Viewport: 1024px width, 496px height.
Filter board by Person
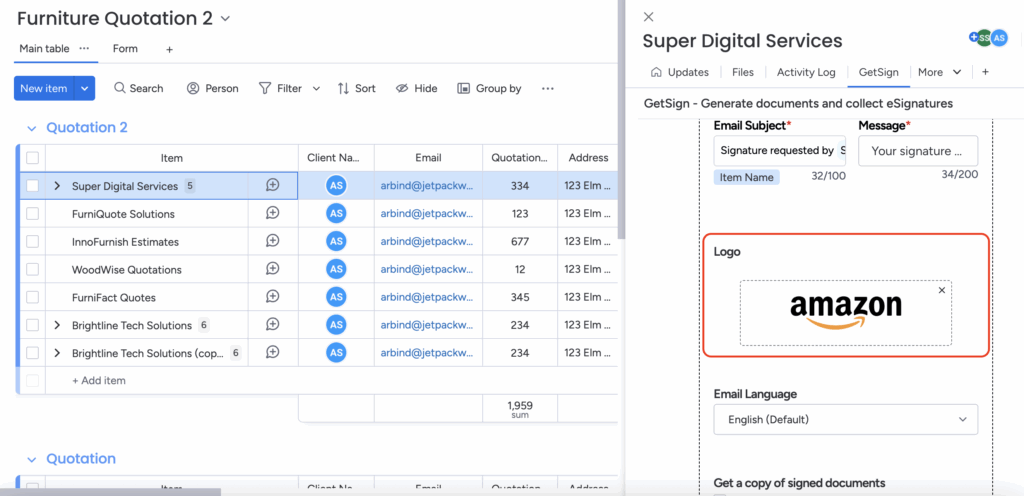point(213,88)
